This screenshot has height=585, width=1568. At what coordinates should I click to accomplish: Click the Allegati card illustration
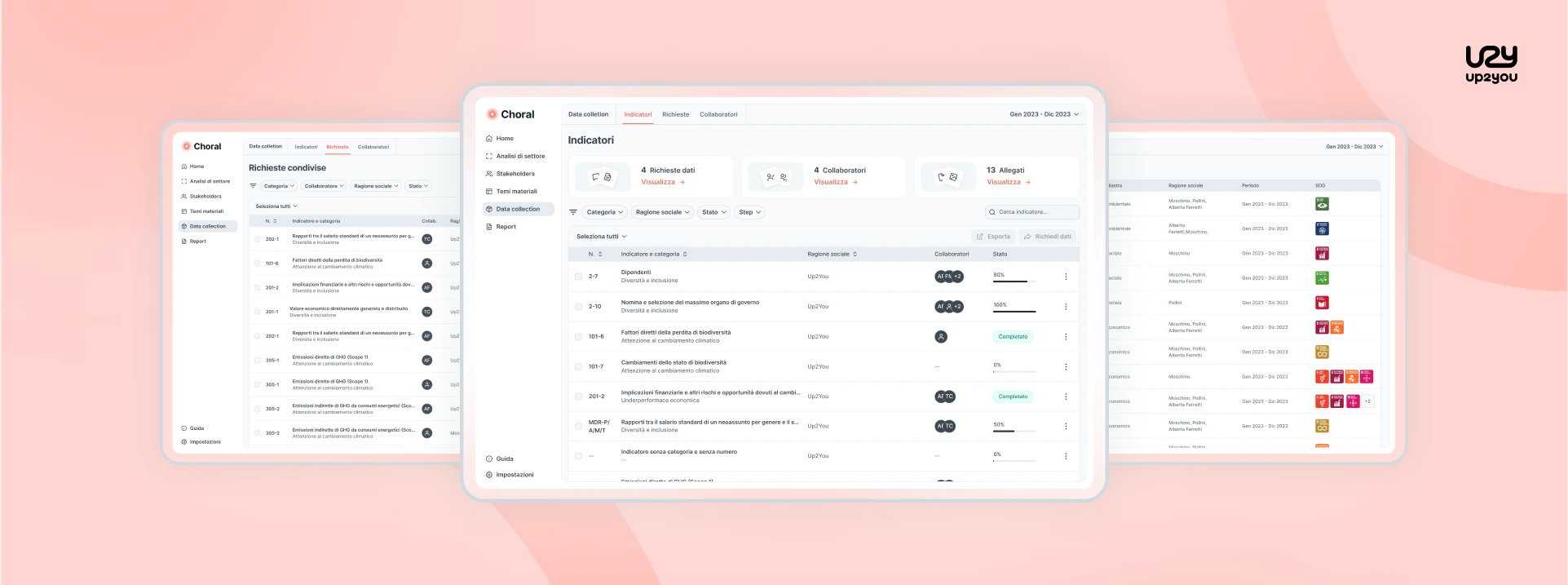[948, 177]
